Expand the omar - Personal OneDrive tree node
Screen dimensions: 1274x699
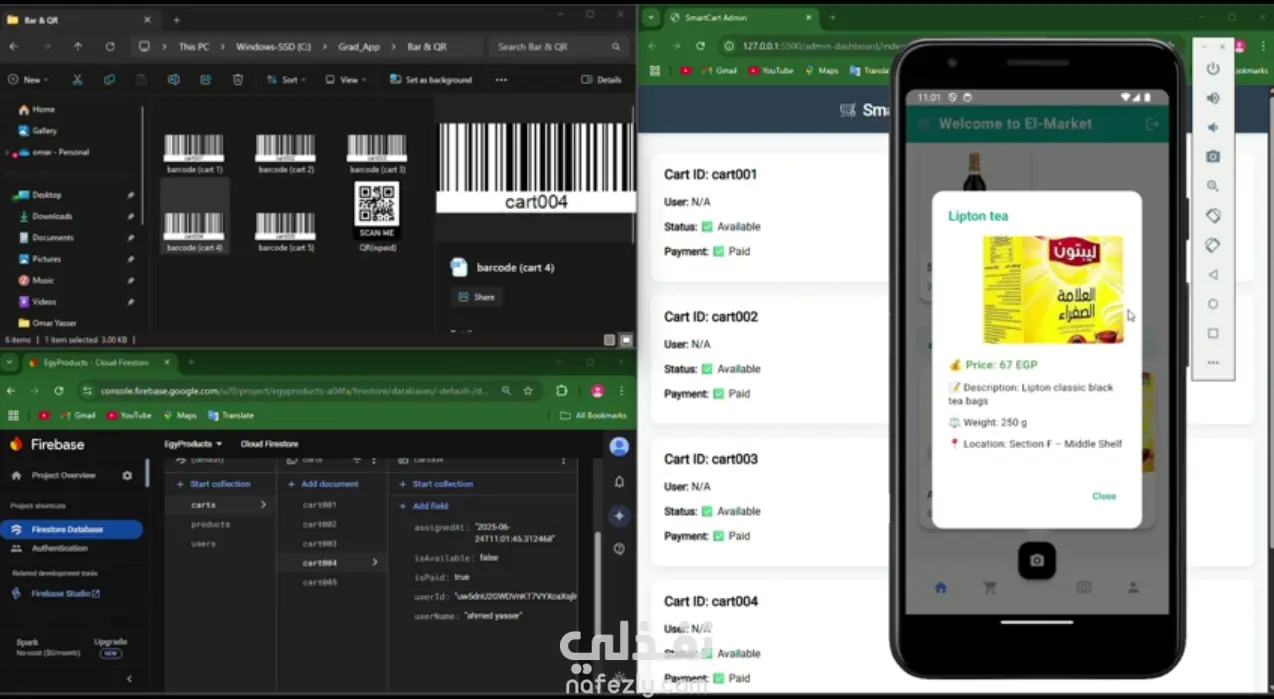9,153
